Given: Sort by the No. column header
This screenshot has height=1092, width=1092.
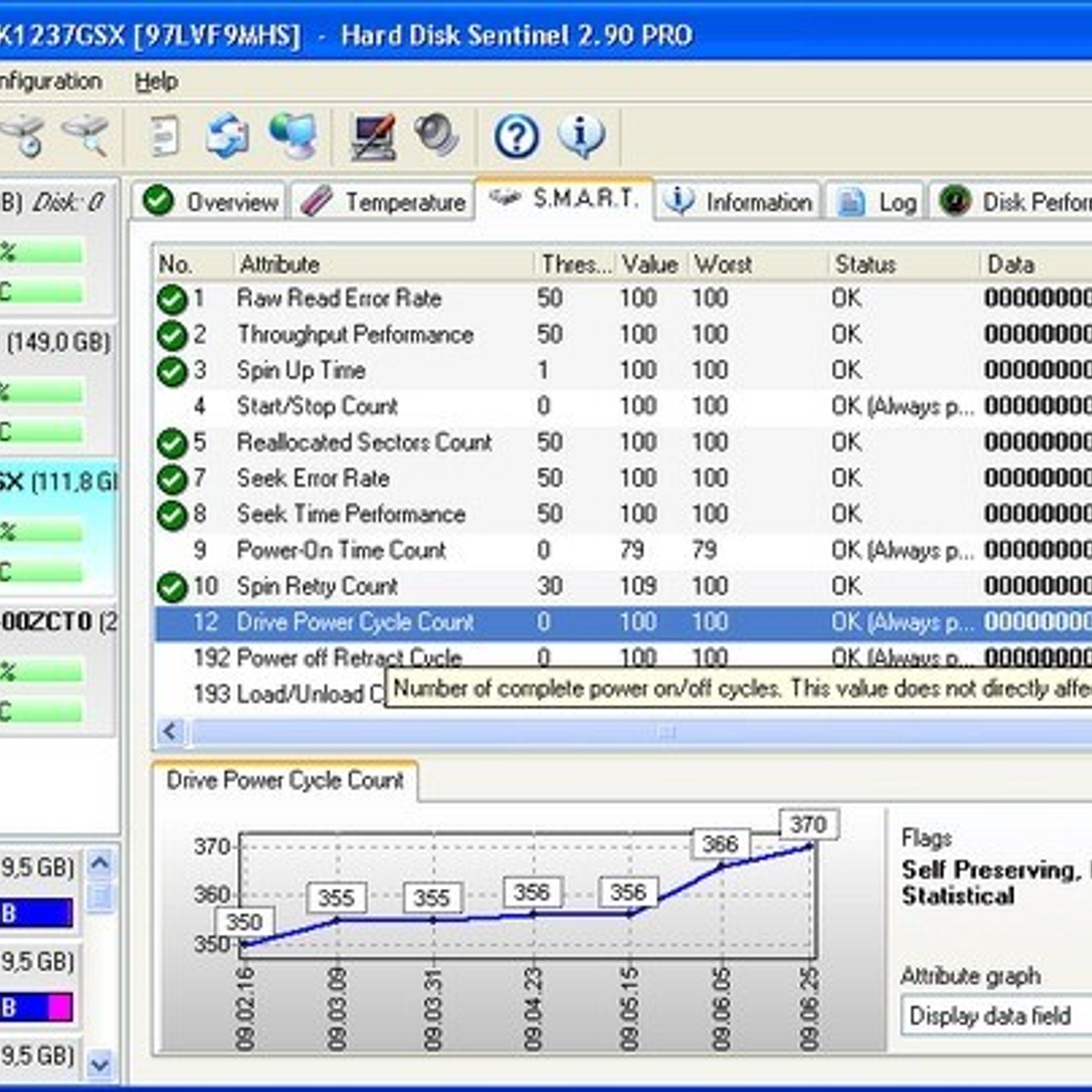Looking at the screenshot, I should point(195,264).
